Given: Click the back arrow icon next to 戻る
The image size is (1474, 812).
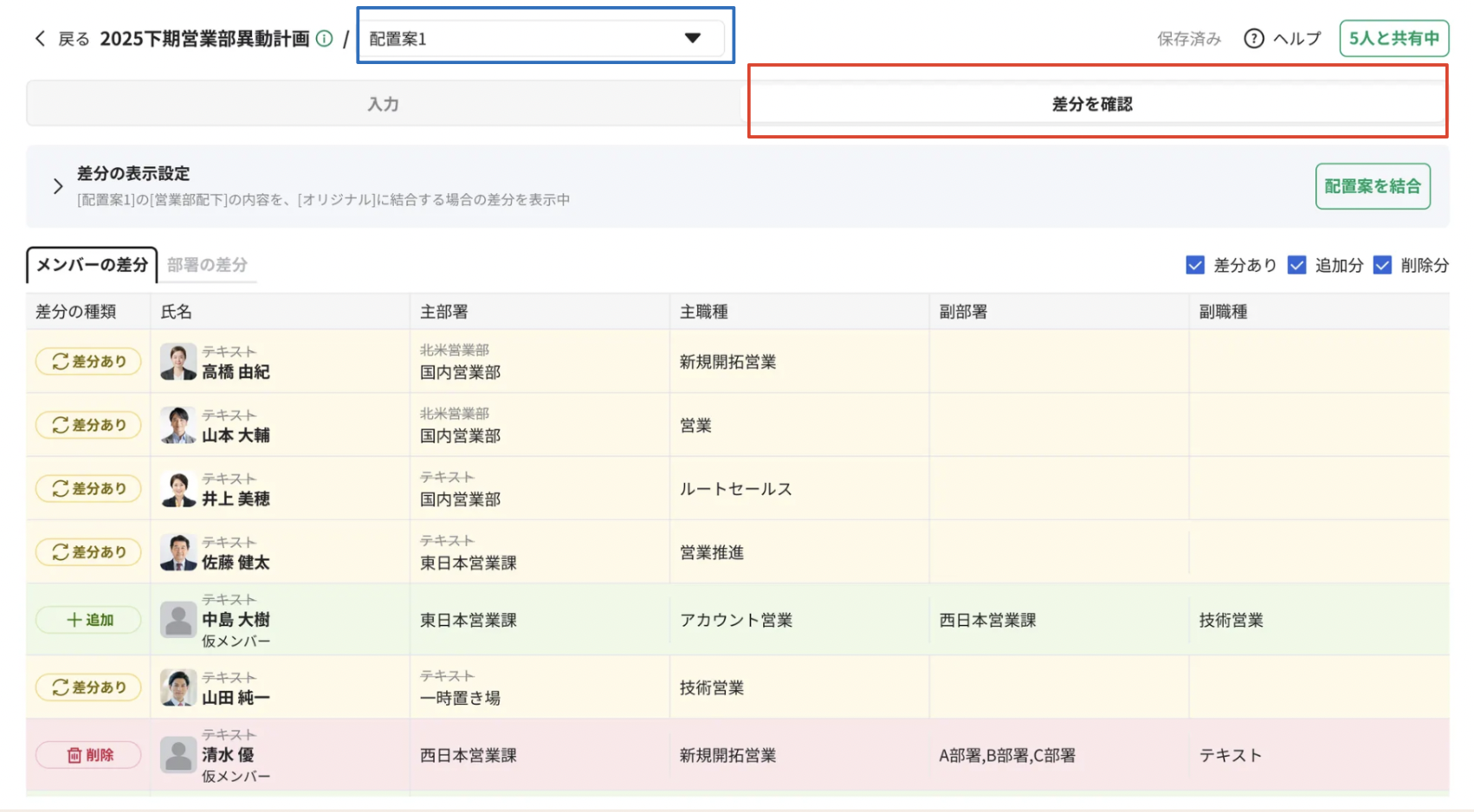Looking at the screenshot, I should 40,38.
